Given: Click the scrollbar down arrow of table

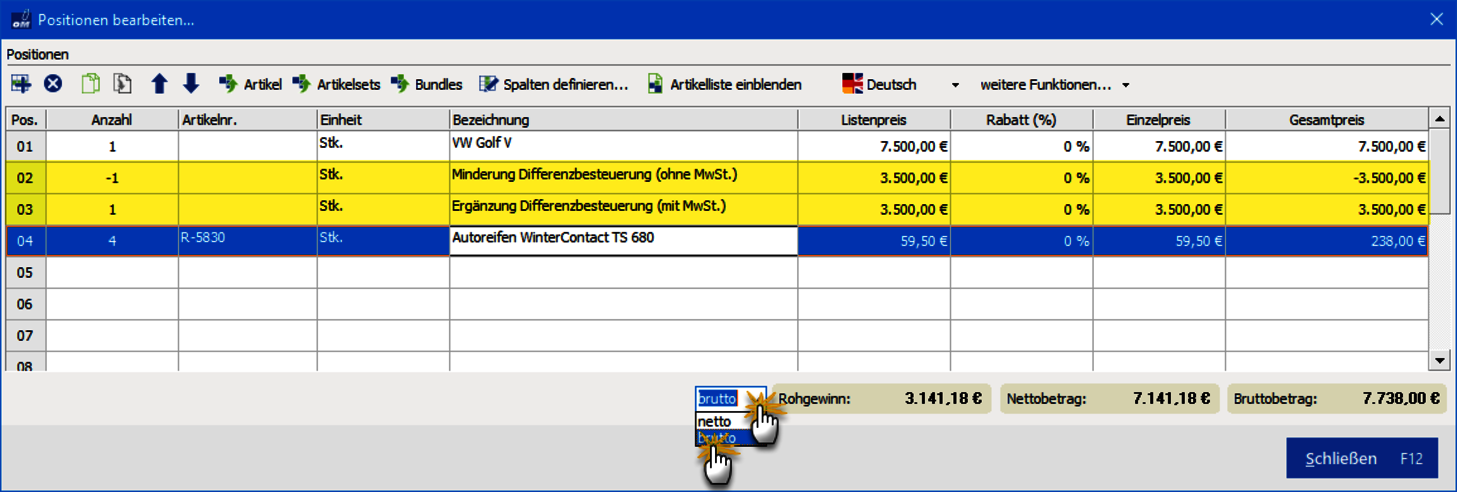Looking at the screenshot, I should tap(1440, 361).
